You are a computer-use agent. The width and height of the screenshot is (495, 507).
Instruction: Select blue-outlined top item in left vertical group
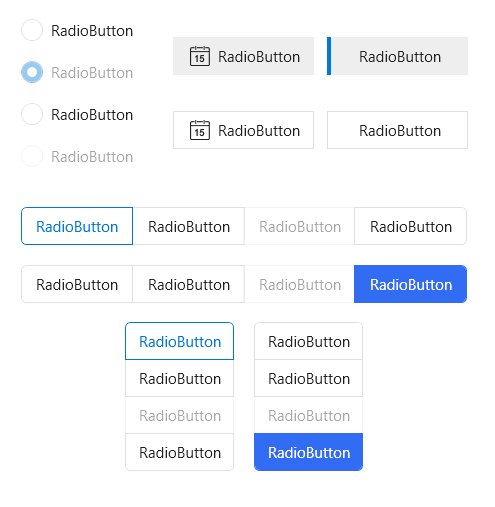(179, 341)
